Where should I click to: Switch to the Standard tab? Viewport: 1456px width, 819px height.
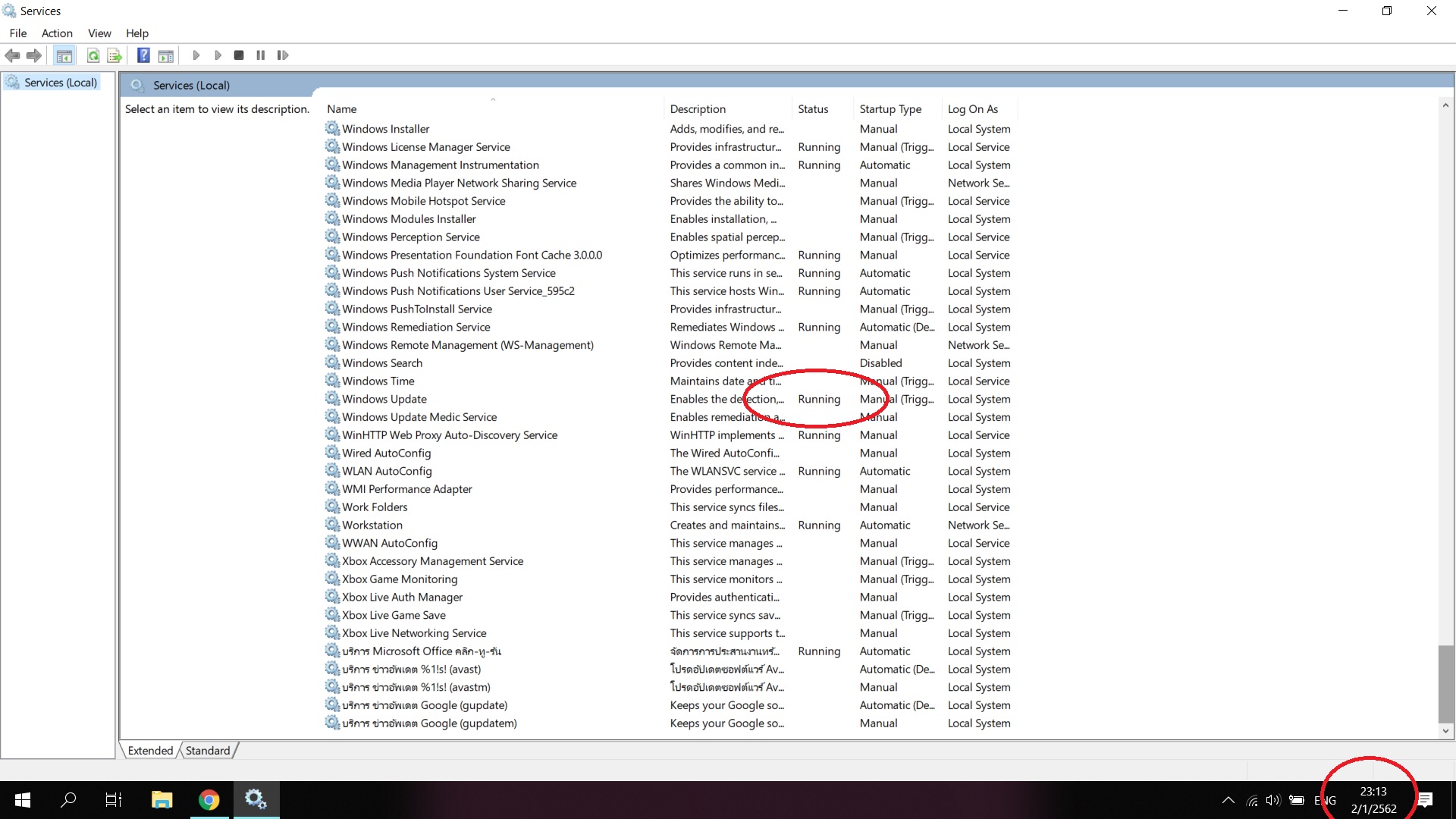click(x=208, y=751)
